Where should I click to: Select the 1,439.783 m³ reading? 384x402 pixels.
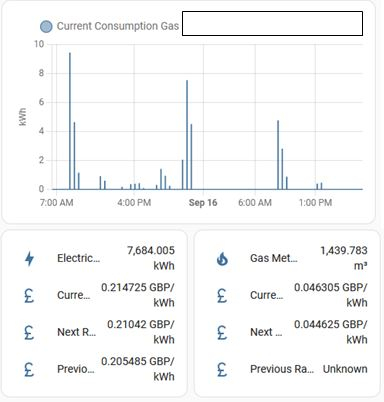tap(344, 258)
